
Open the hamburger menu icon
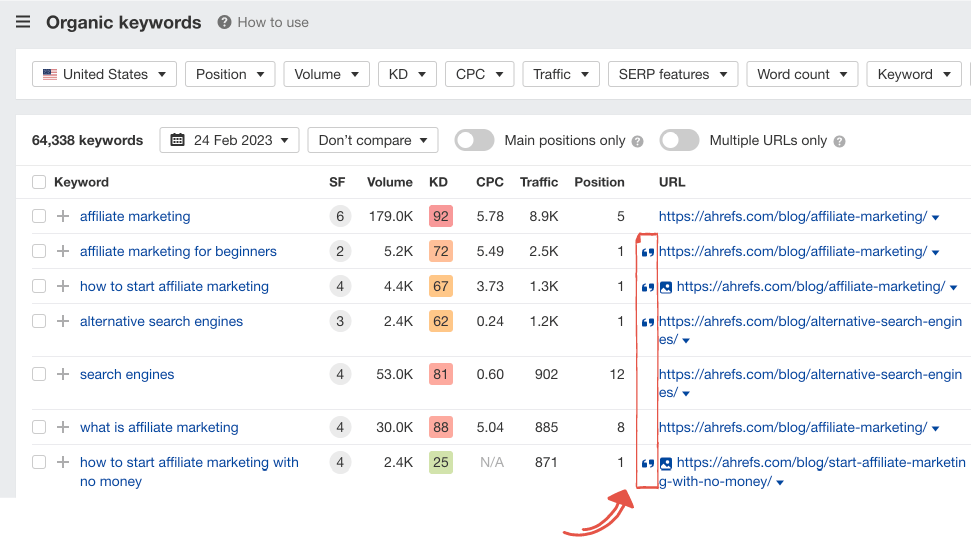pos(23,22)
